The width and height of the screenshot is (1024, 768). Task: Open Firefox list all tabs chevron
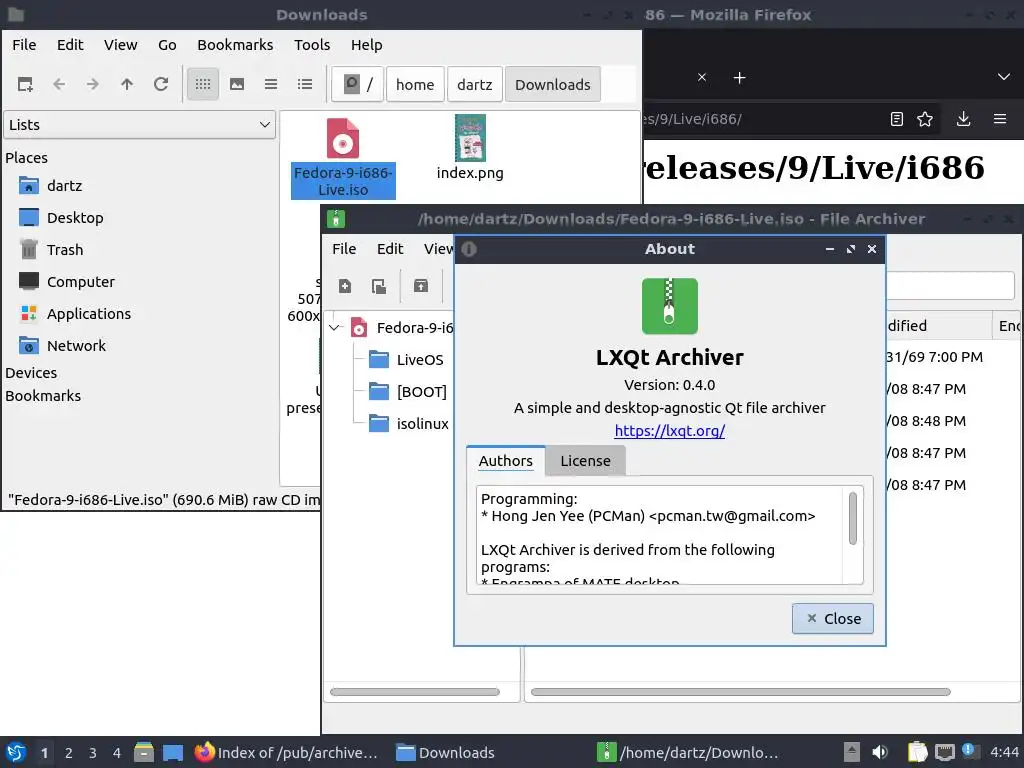coord(1004,77)
